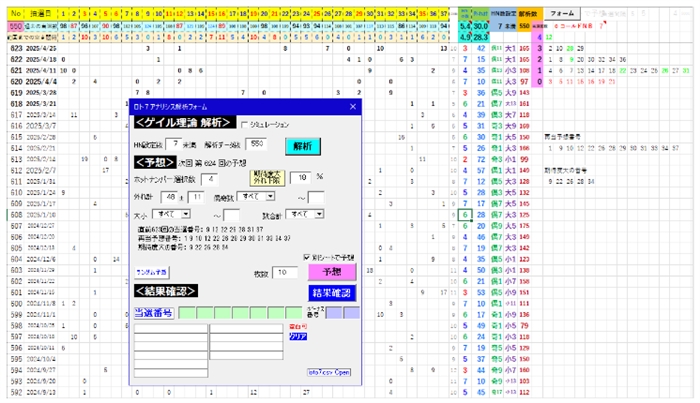Enable the シミュレーション checkbox
The height and width of the screenshot is (403, 700).
pyautogui.click(x=243, y=125)
